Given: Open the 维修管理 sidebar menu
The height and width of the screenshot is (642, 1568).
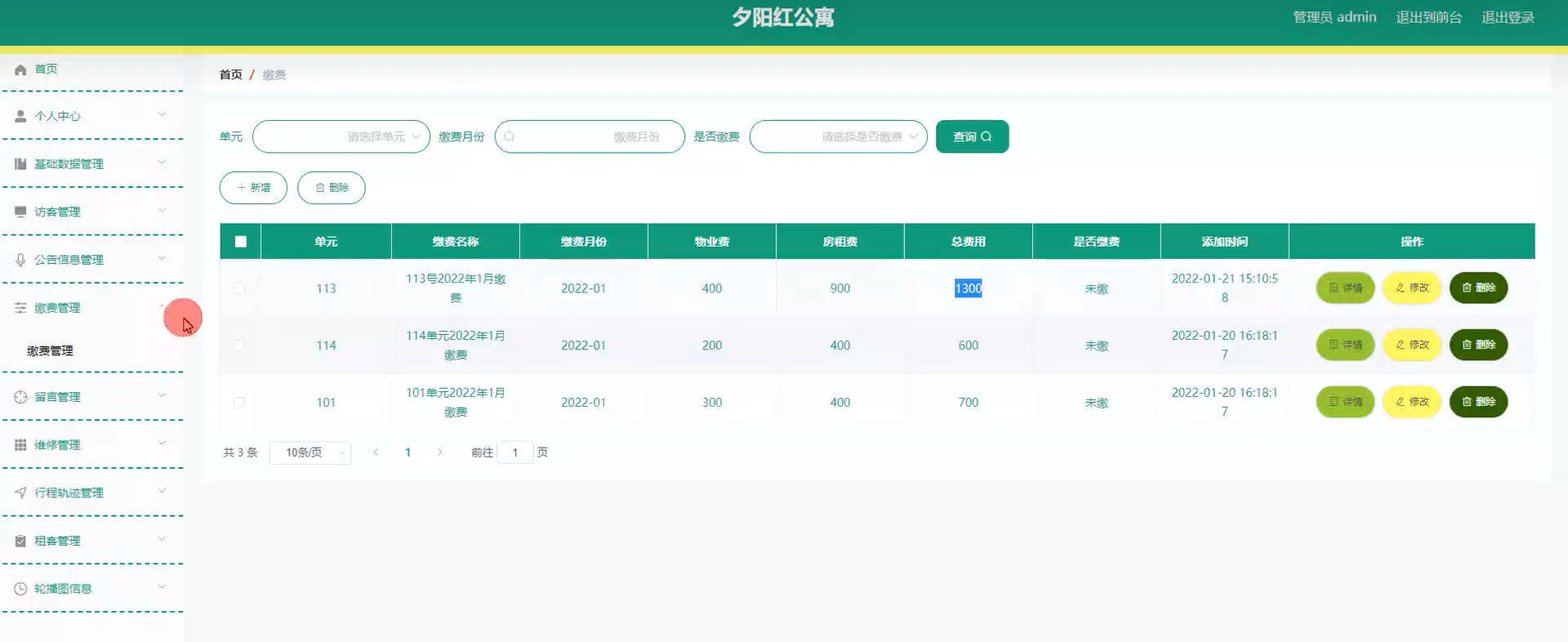Looking at the screenshot, I should (92, 445).
